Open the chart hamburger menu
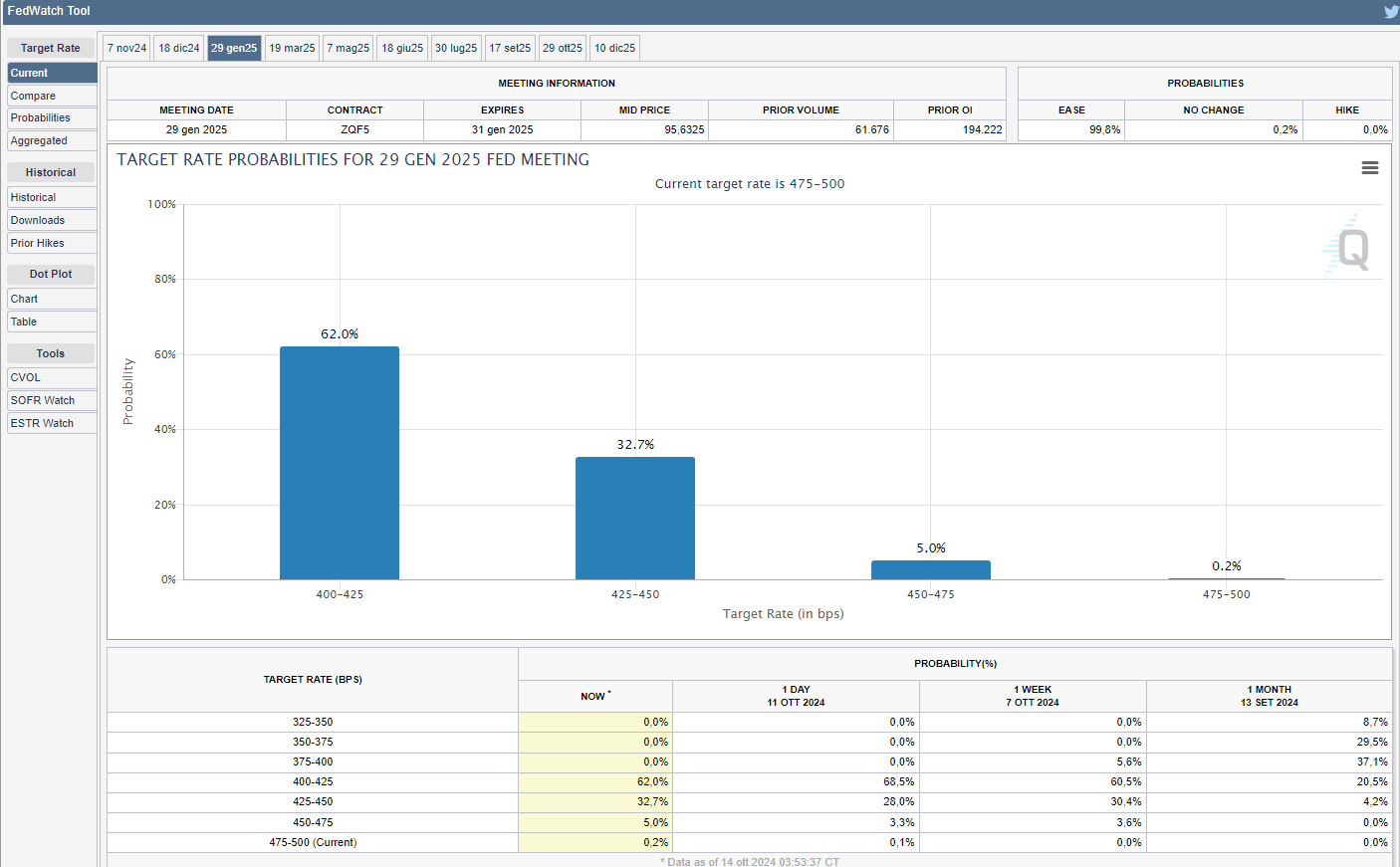The image size is (1400, 867). (1369, 168)
